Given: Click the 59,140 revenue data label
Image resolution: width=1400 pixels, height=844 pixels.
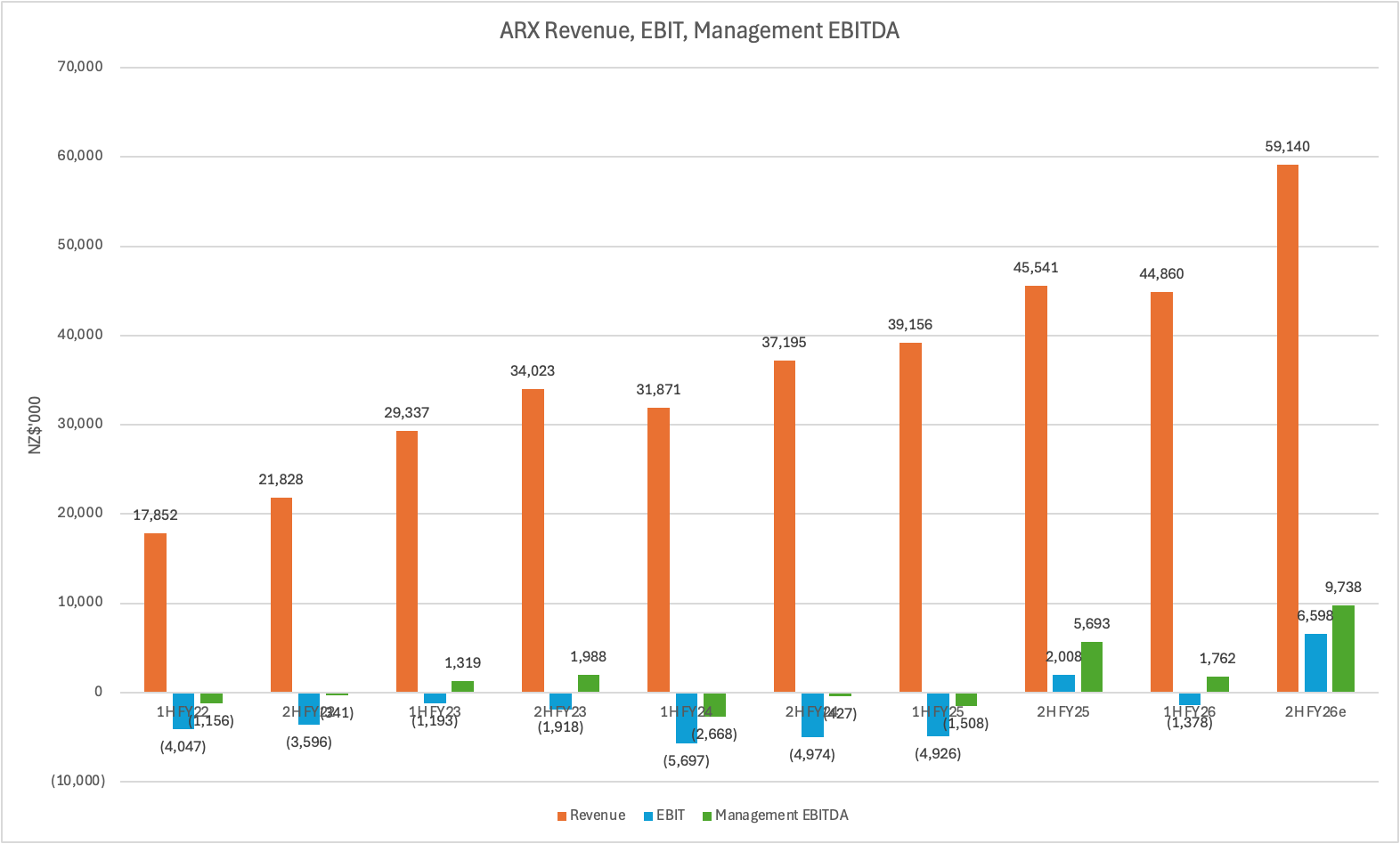Looking at the screenshot, I should pyautogui.click(x=1288, y=147).
